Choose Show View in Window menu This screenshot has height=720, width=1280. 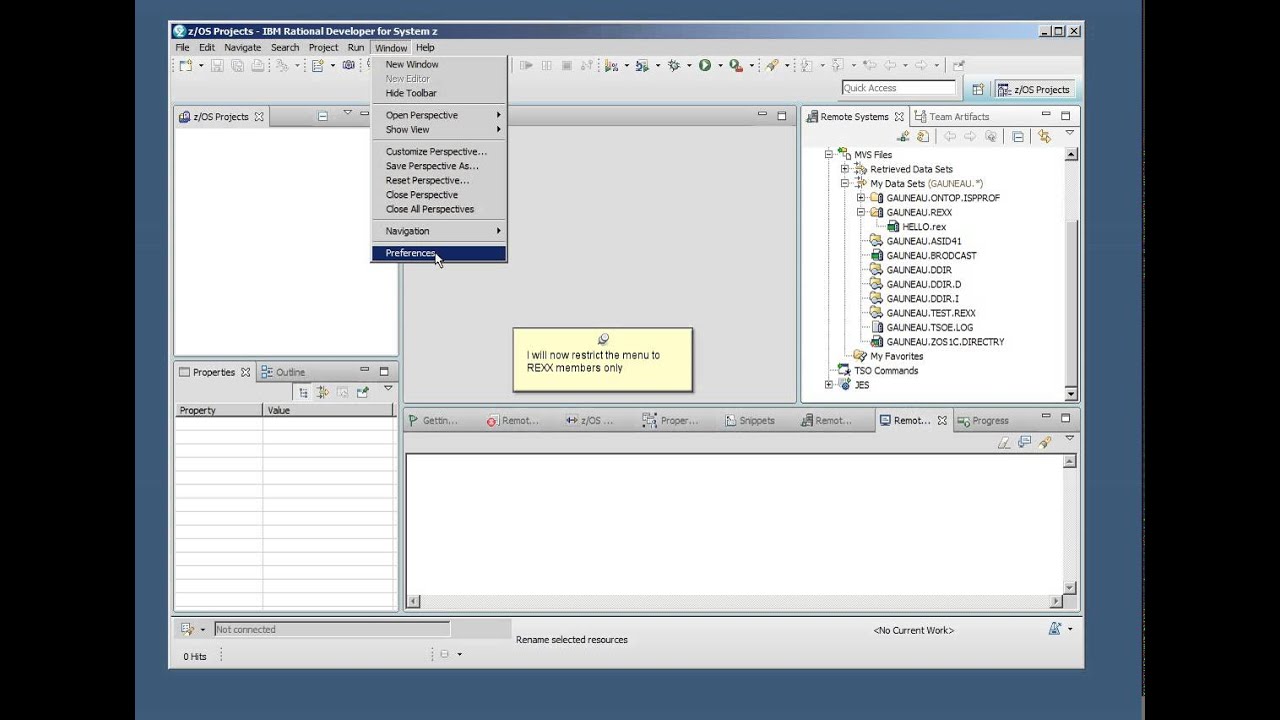(x=439, y=129)
